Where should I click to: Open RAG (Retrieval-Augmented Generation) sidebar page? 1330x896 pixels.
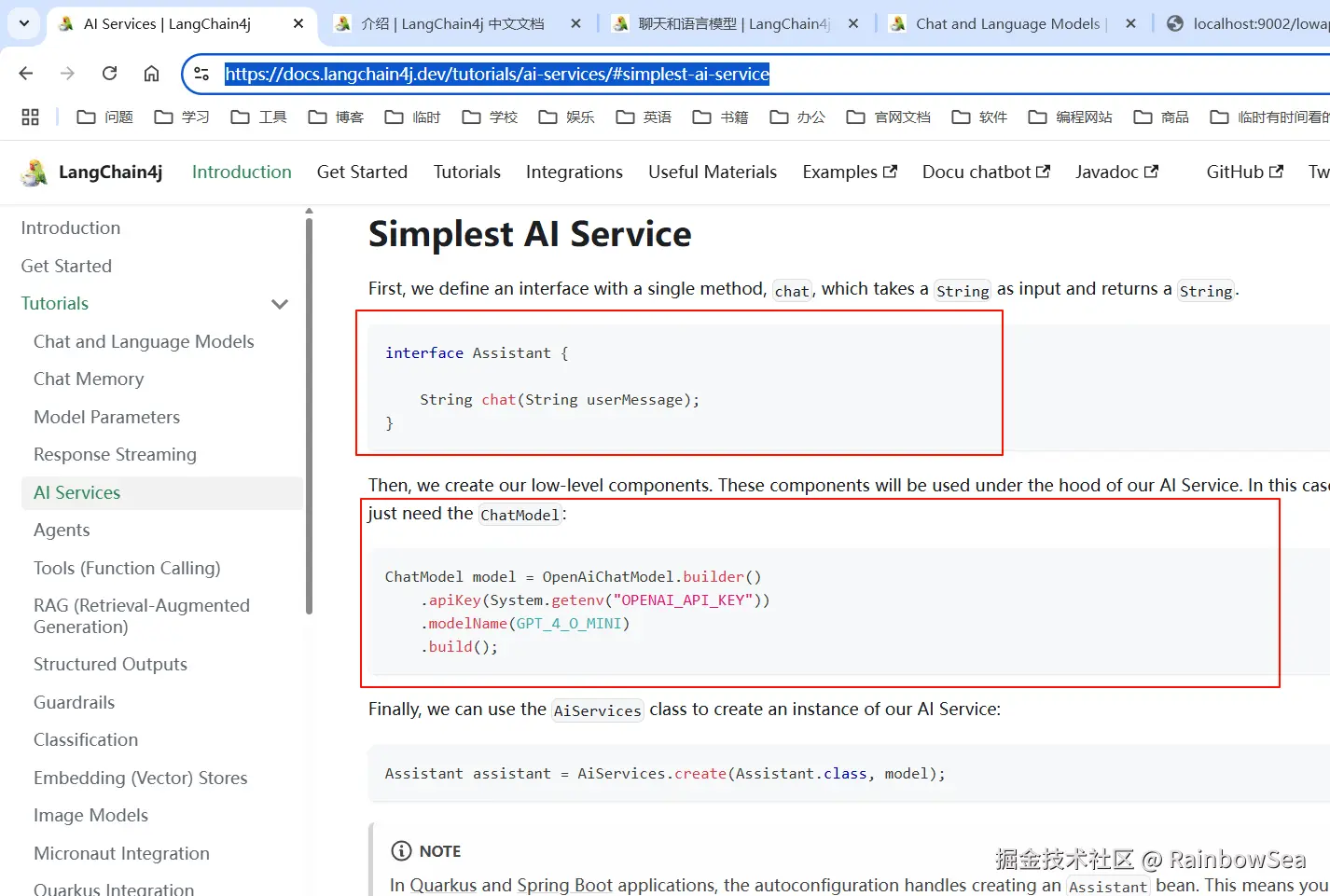pyautogui.click(x=142, y=616)
